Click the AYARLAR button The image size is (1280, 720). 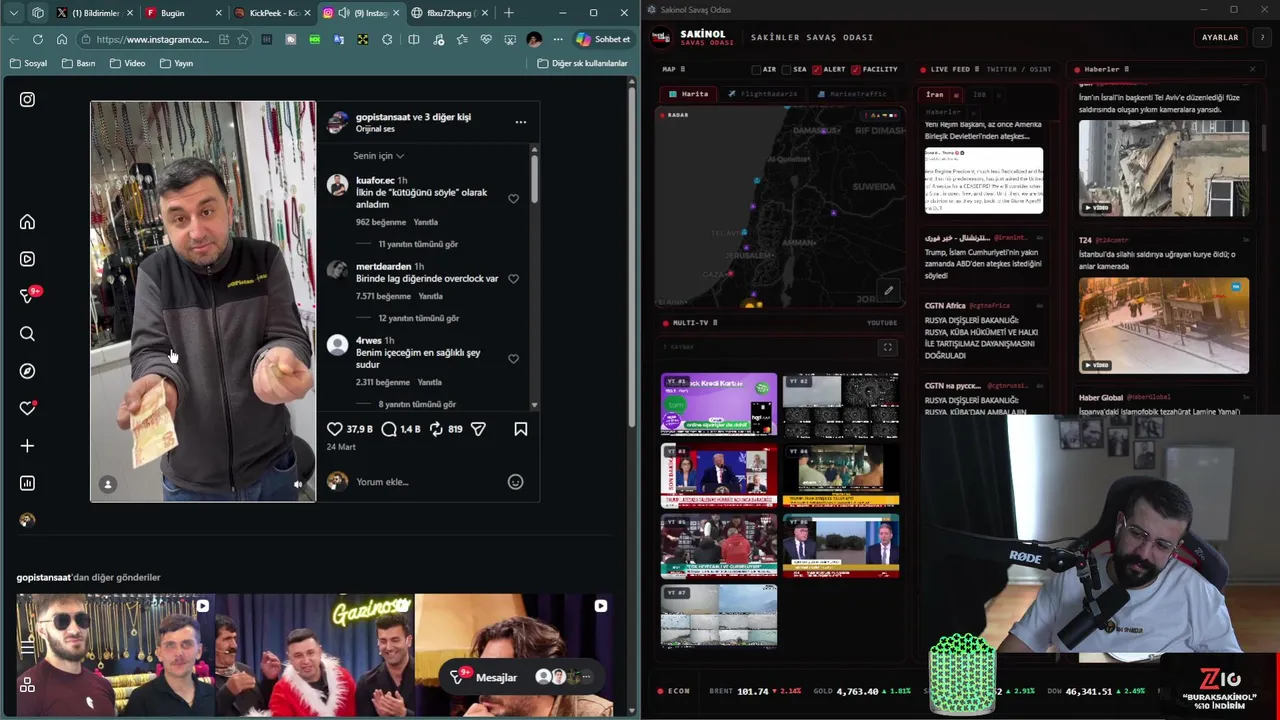coord(1220,38)
